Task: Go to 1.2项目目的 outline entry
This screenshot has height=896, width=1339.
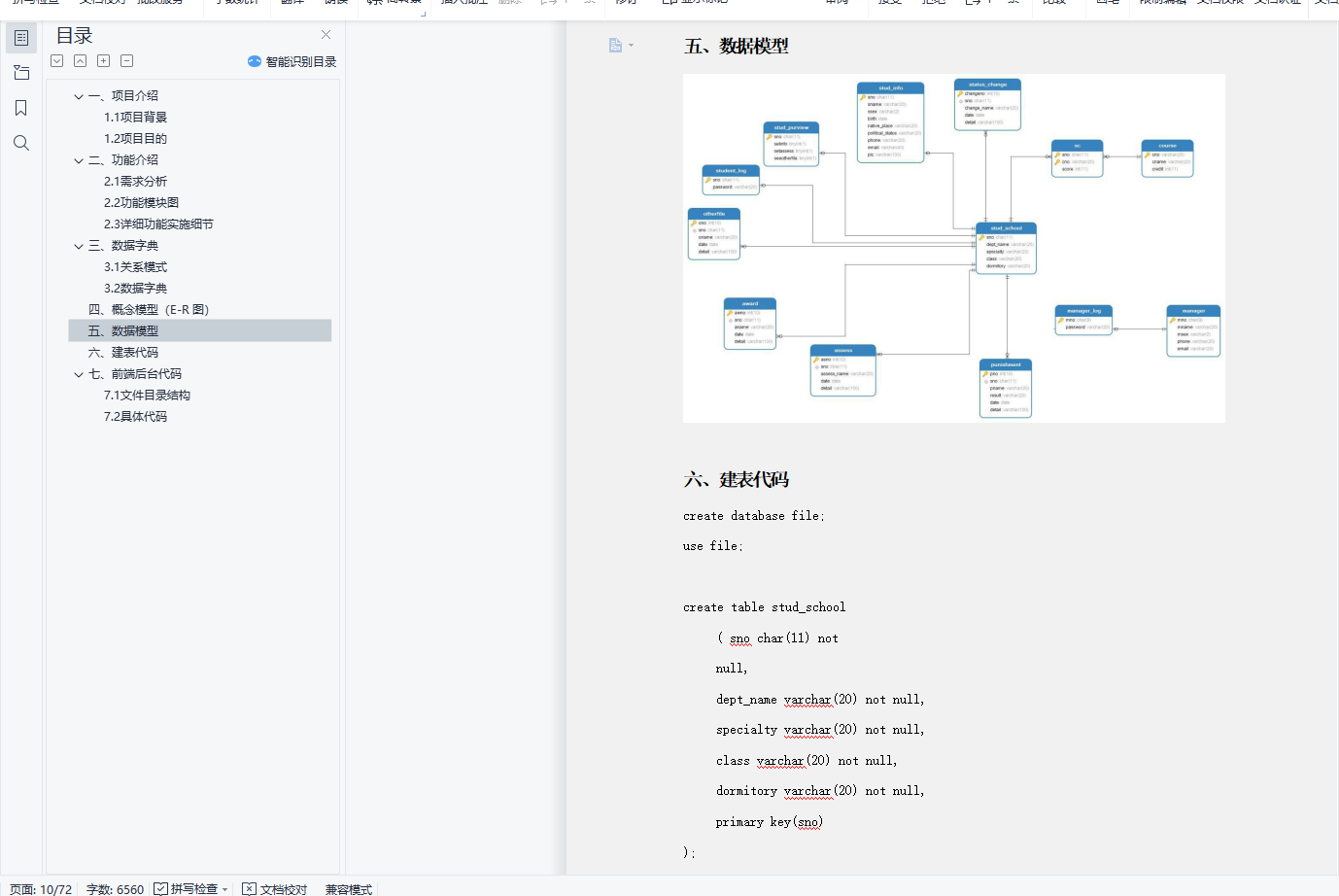Action: point(135,139)
